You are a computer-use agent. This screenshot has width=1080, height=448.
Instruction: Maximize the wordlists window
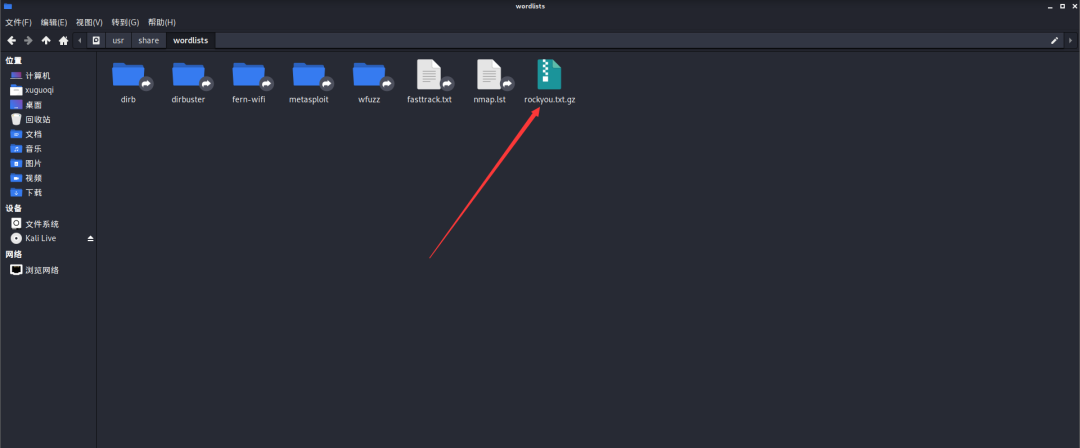(1062, 6)
